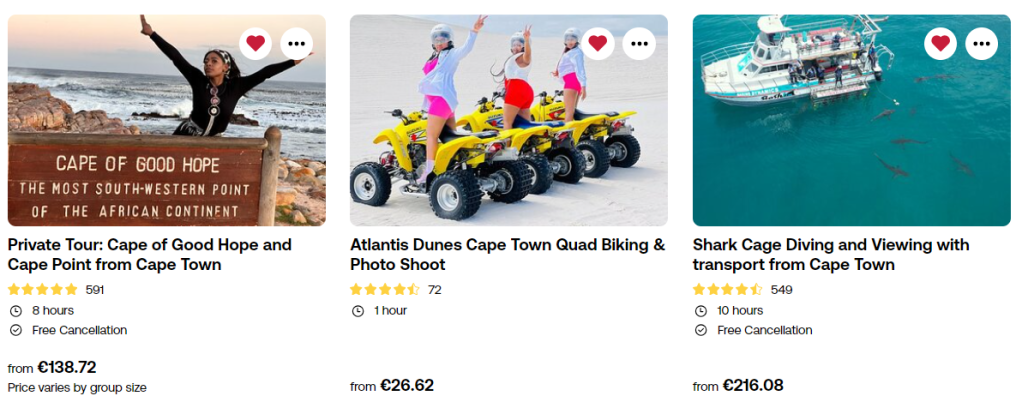Open Shark Cage Diving and Viewing title
This screenshot has height=408, width=1022.
pyautogui.click(x=831, y=254)
